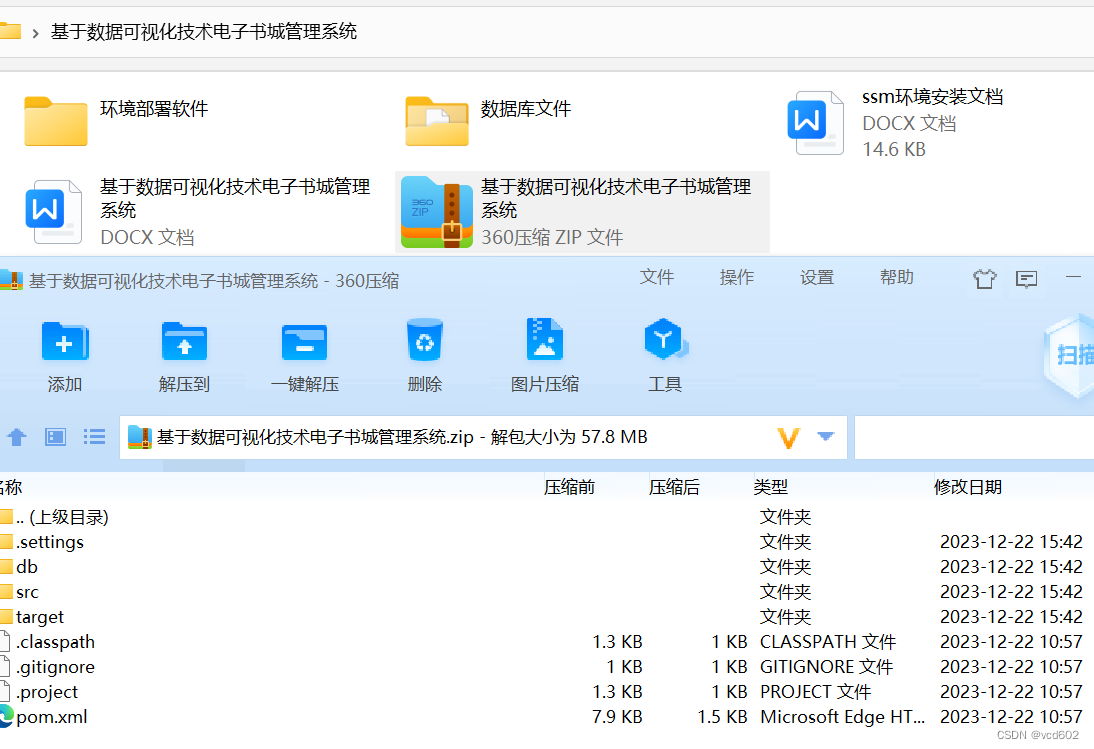This screenshot has height=749, width=1094.
Task: Open the dropdown arrow next to the V badge
Action: (826, 436)
